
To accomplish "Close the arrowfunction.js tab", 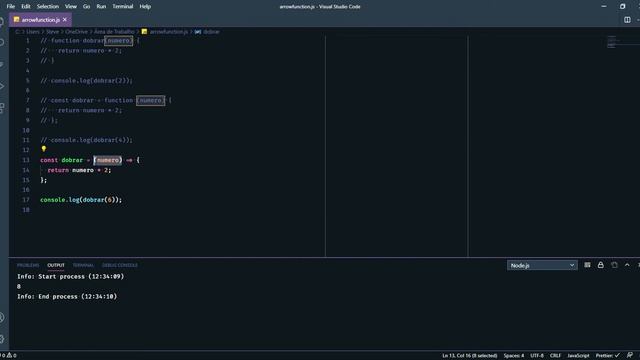I will 65,20.
